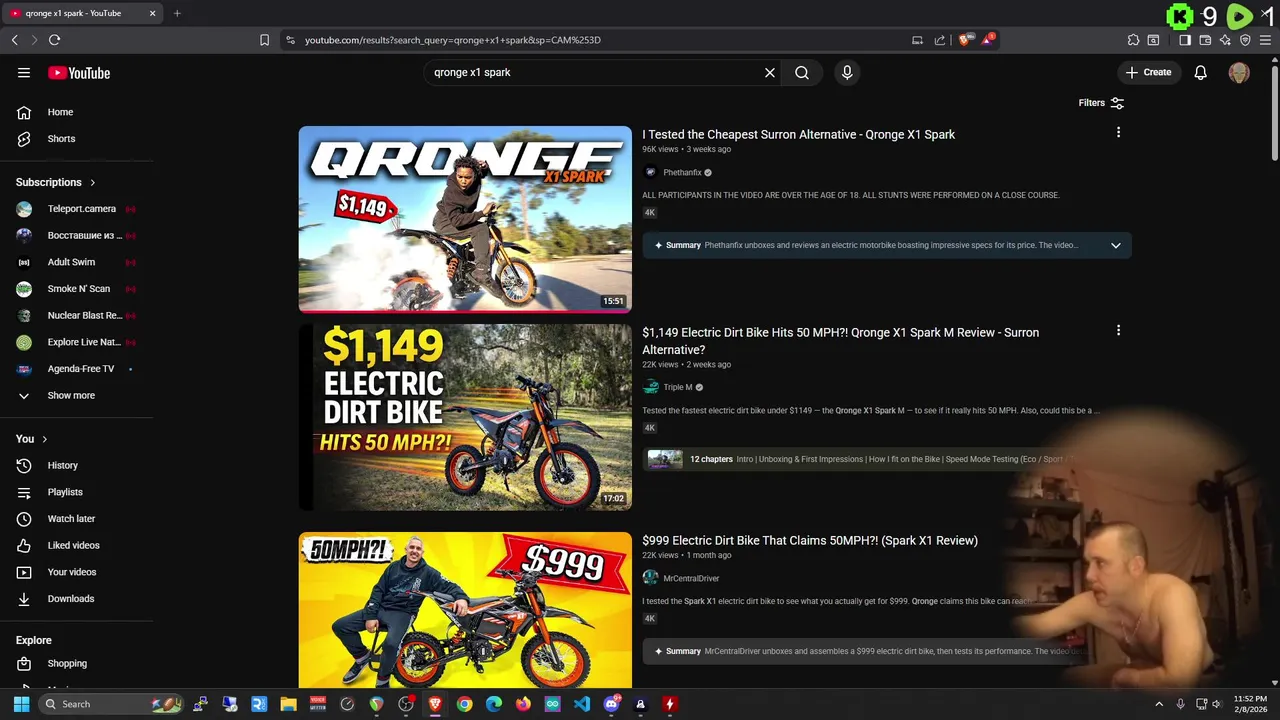Open the Smoke N' Scan subscription
Viewport: 1280px width, 720px height.
pos(77,289)
